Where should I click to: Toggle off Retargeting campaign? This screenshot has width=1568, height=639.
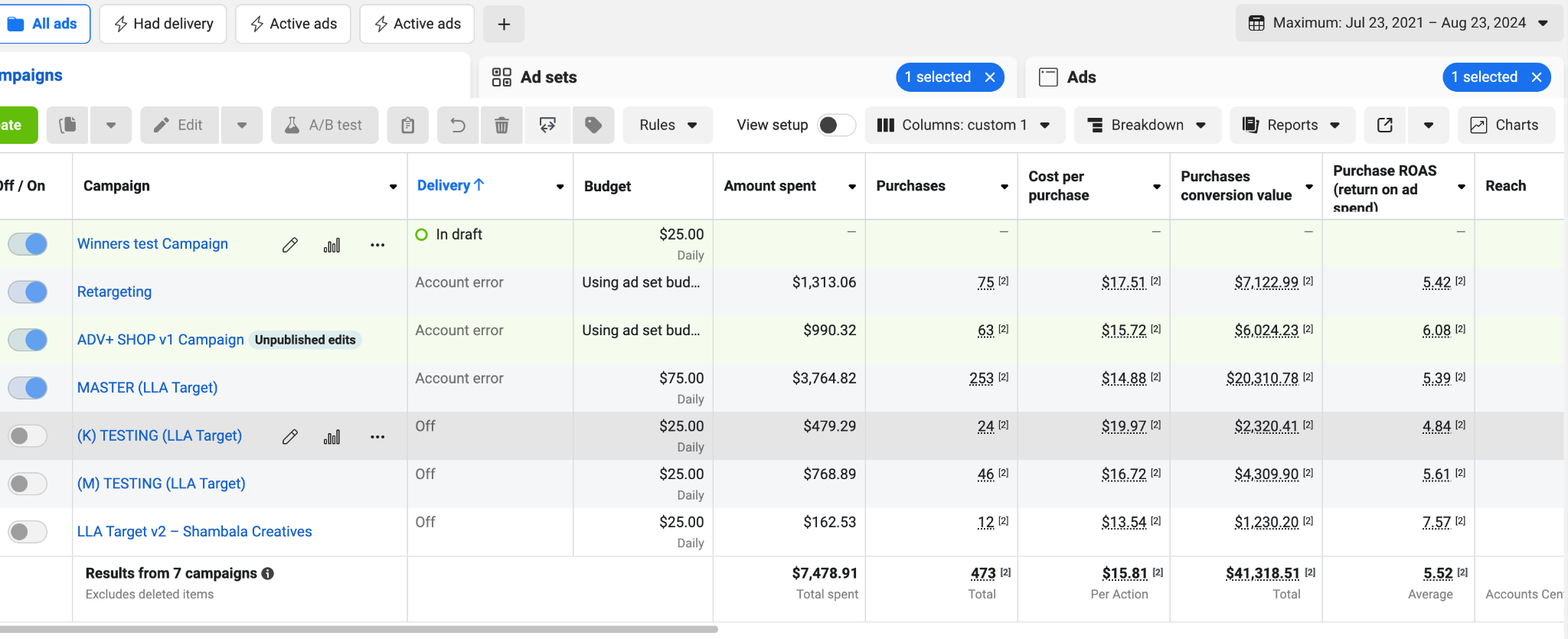[28, 292]
